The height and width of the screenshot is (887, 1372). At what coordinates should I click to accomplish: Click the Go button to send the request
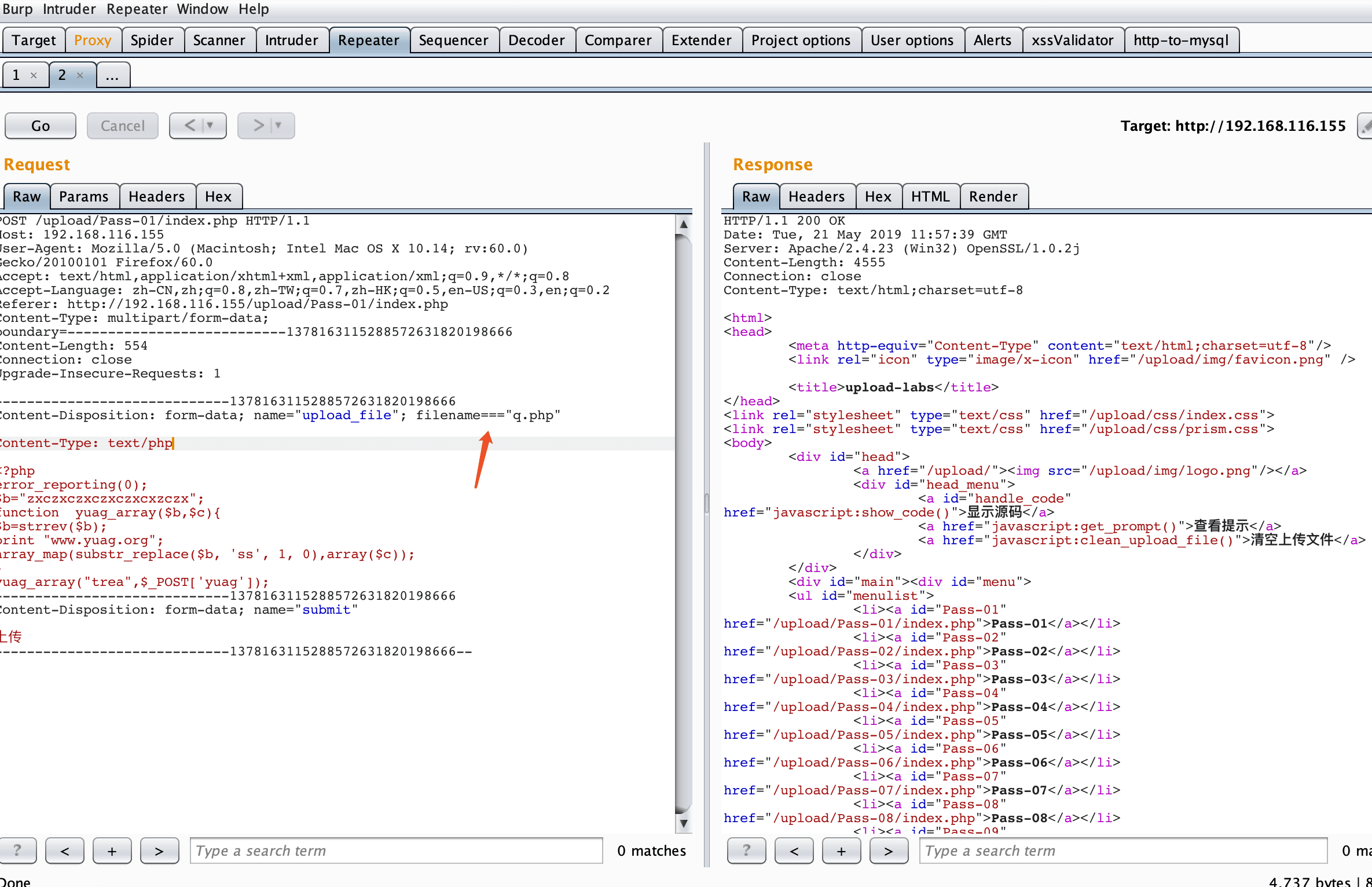[41, 126]
